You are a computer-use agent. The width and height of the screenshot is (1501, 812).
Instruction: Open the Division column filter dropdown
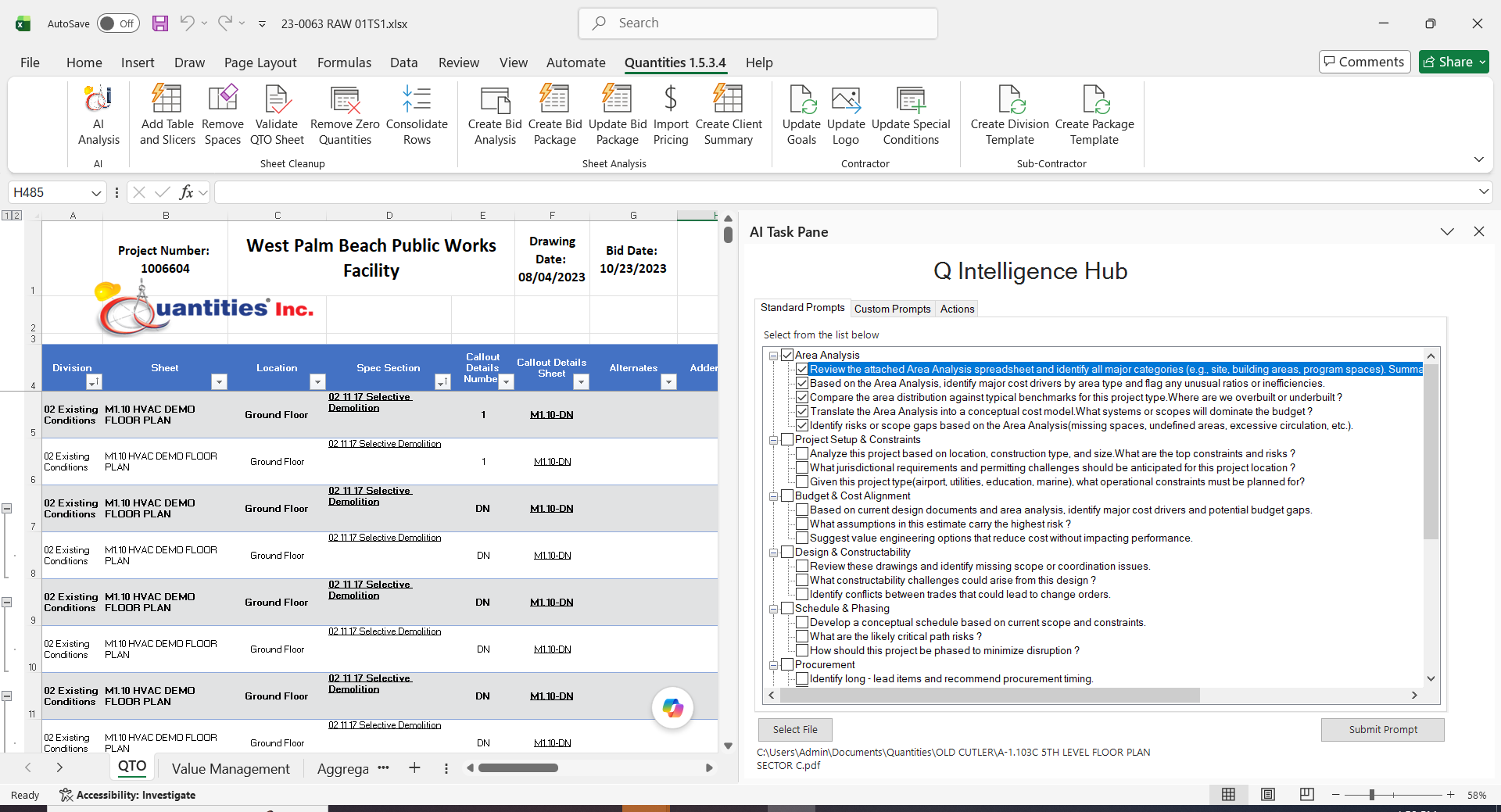[94, 381]
